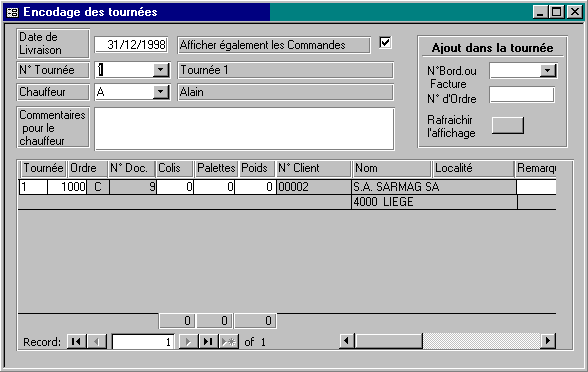Click the Colis cell in row

[175, 187]
